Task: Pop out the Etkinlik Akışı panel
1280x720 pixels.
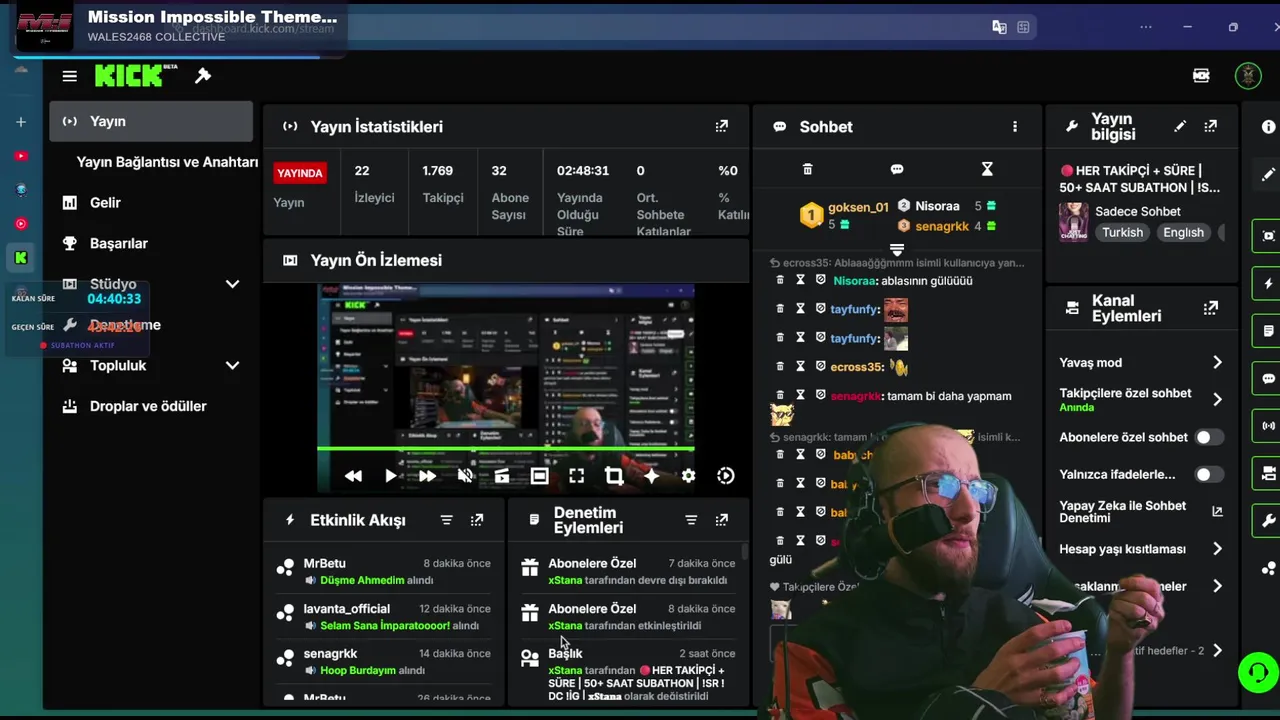Action: click(x=477, y=520)
